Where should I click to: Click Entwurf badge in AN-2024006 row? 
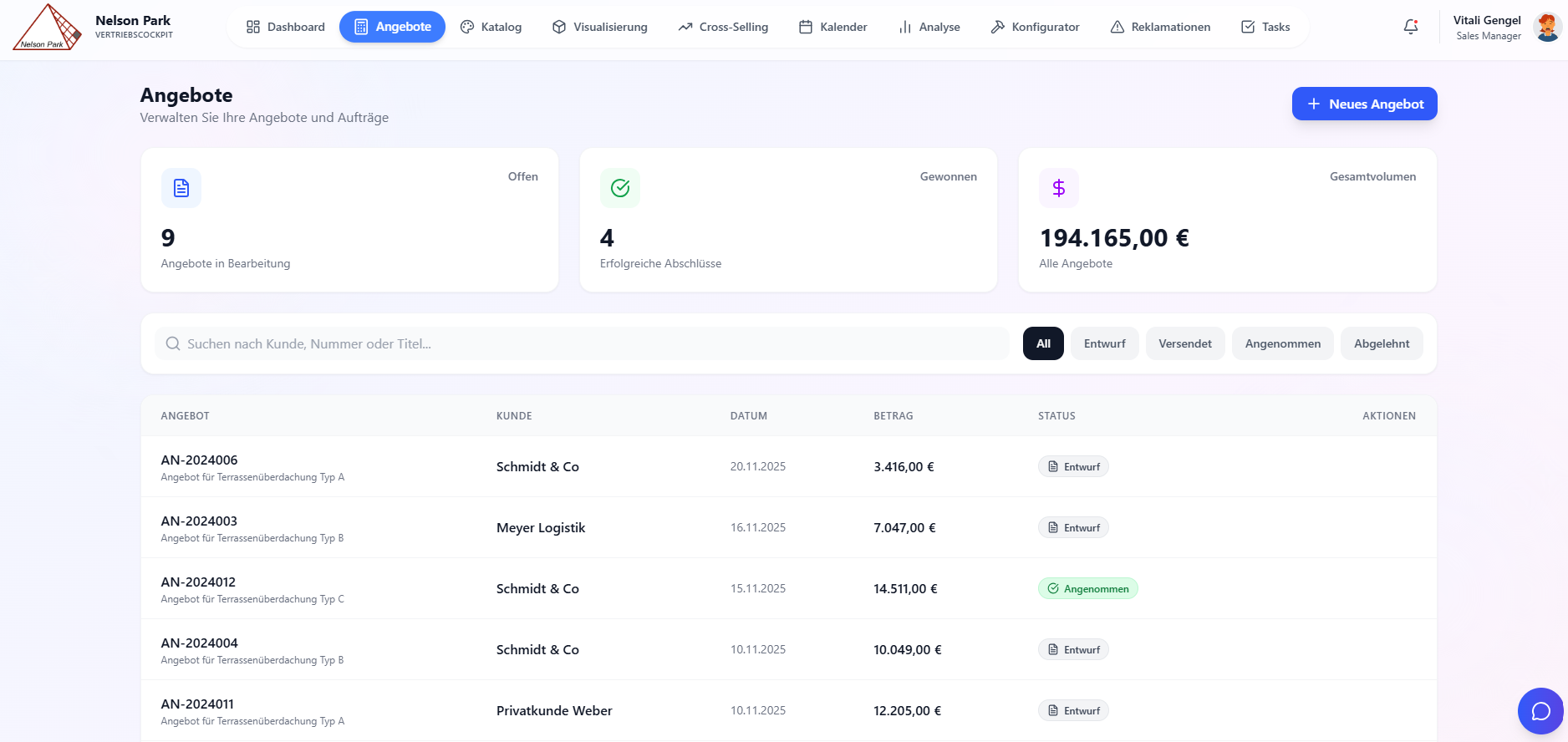coord(1073,466)
